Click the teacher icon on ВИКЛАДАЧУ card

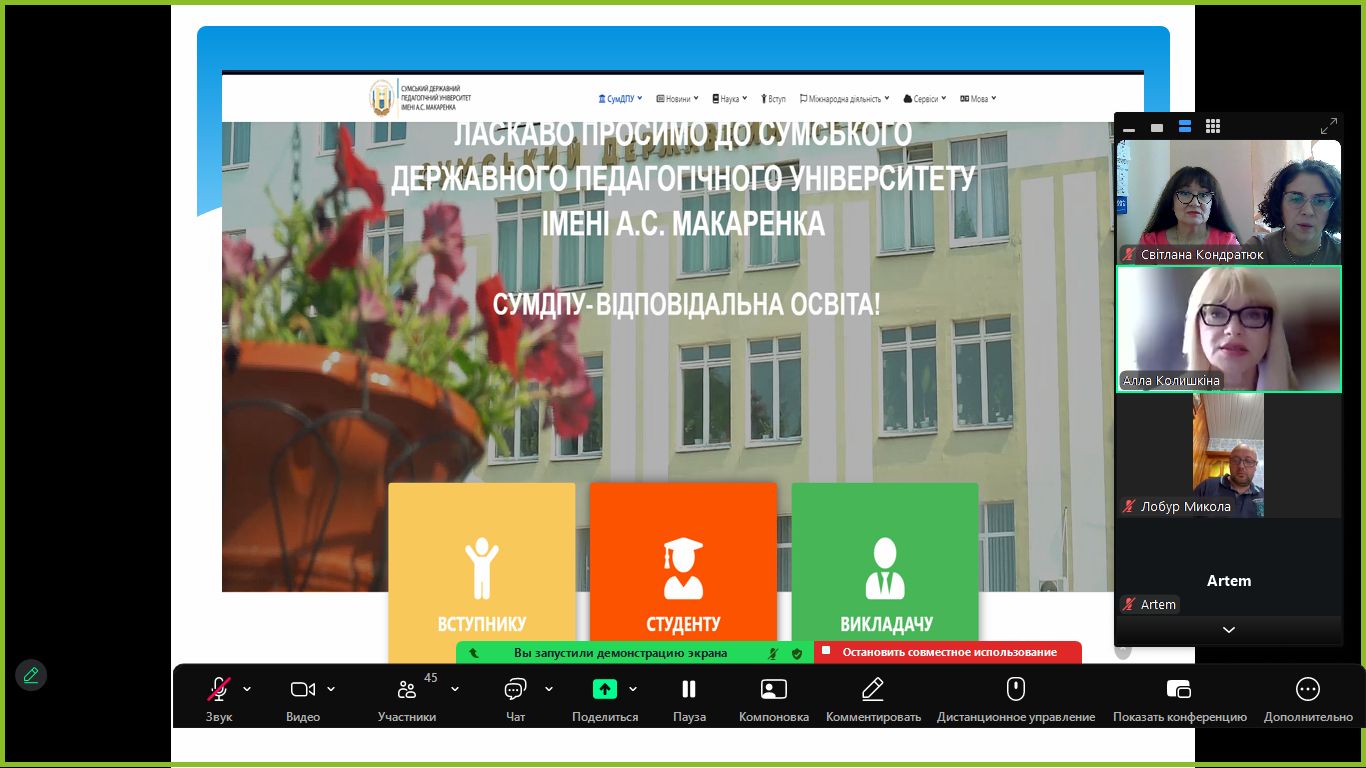point(885,568)
